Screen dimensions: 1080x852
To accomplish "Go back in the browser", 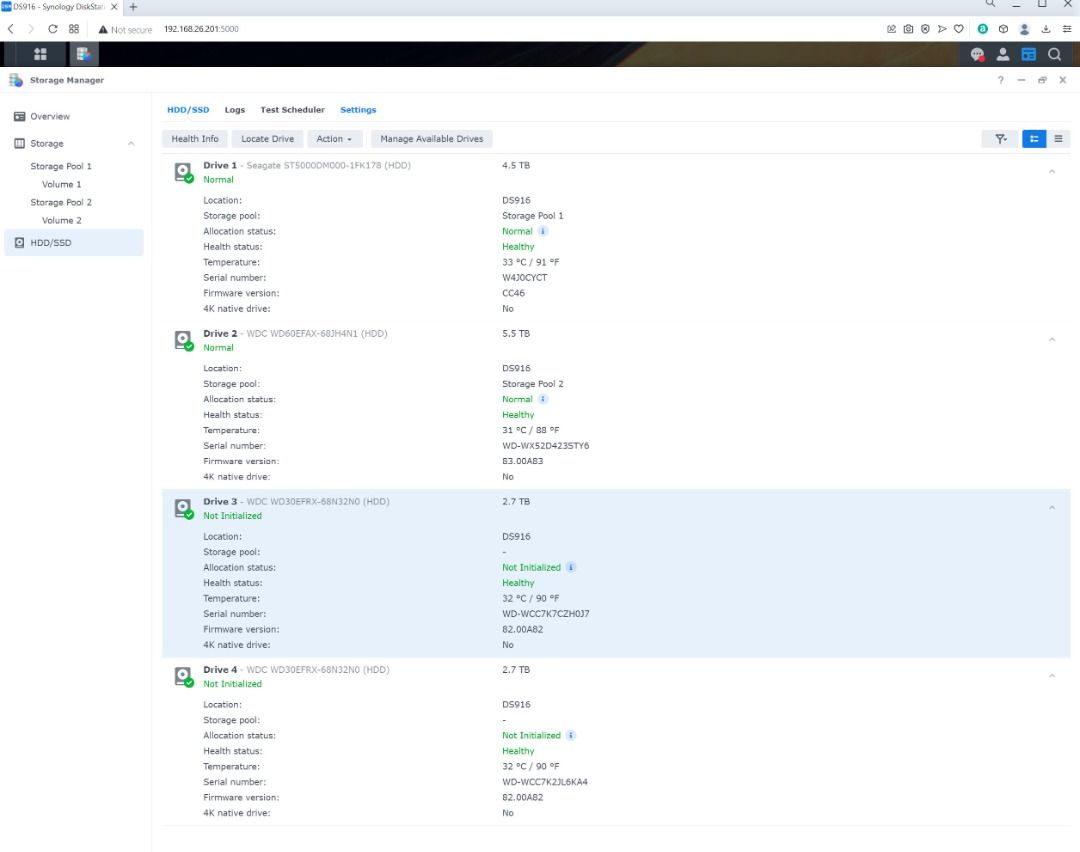I will pos(10,29).
